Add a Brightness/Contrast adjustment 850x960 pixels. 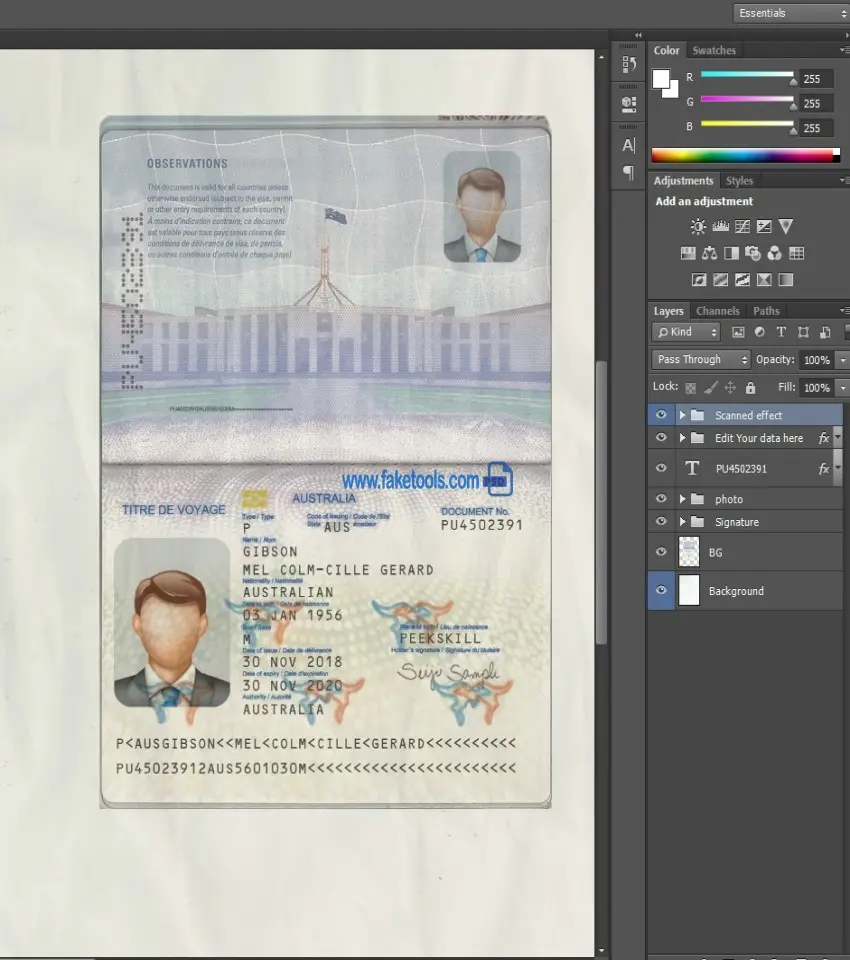pos(698,227)
